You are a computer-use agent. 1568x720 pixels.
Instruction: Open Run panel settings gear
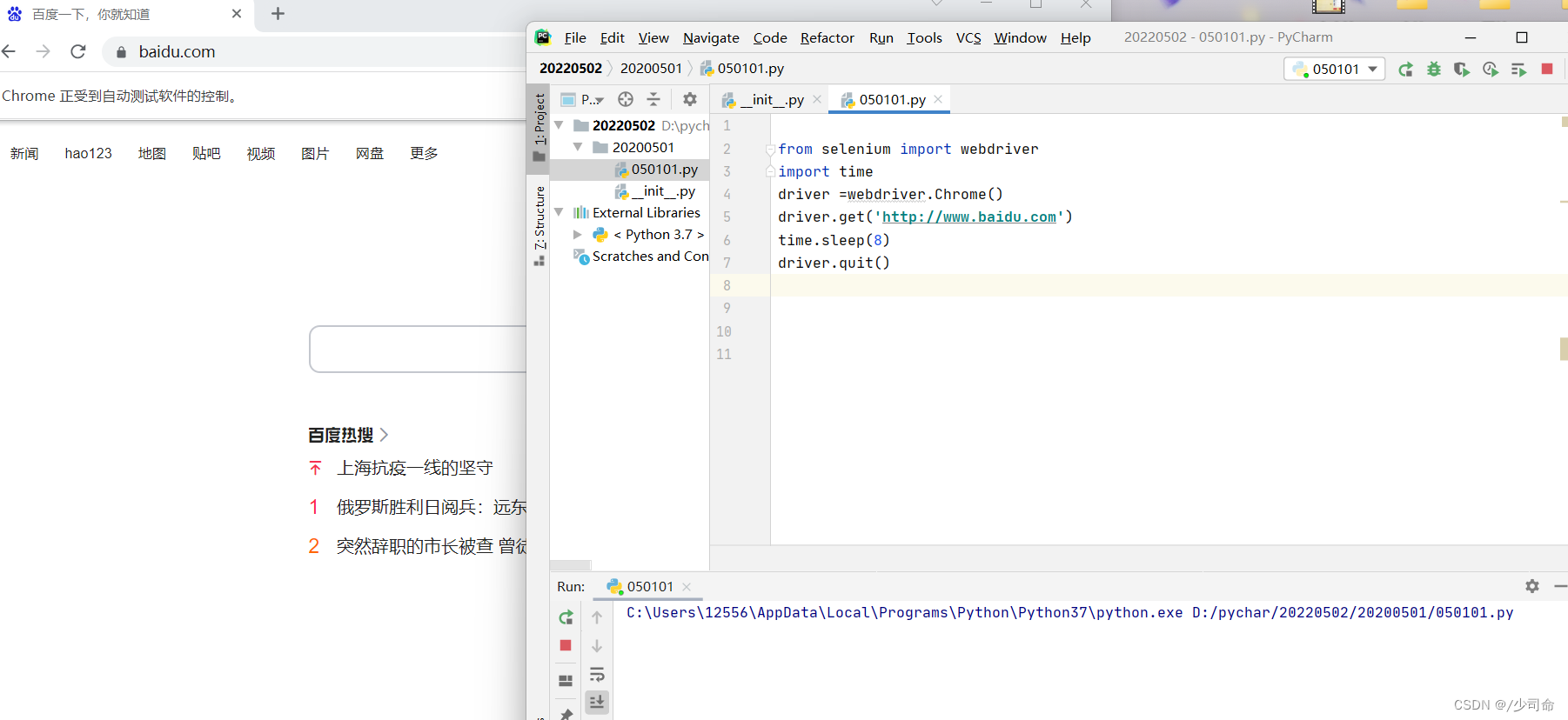tap(1532, 586)
